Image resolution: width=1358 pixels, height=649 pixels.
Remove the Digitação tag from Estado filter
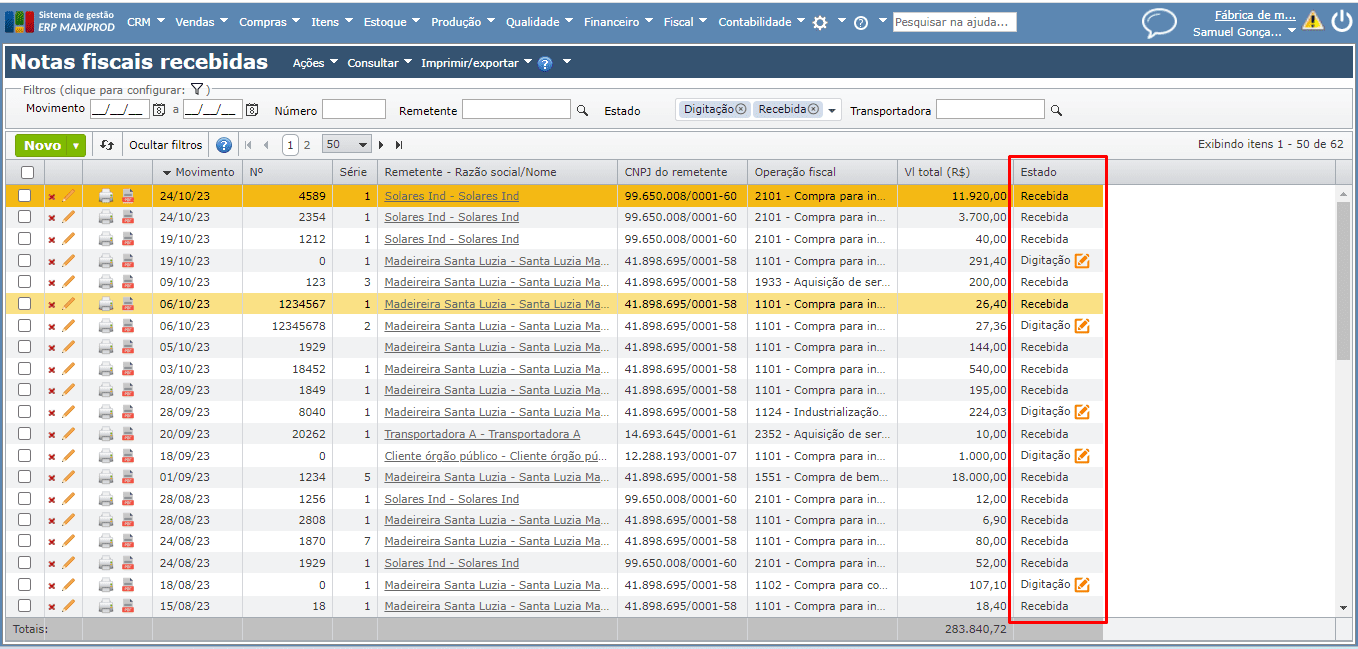coord(741,109)
